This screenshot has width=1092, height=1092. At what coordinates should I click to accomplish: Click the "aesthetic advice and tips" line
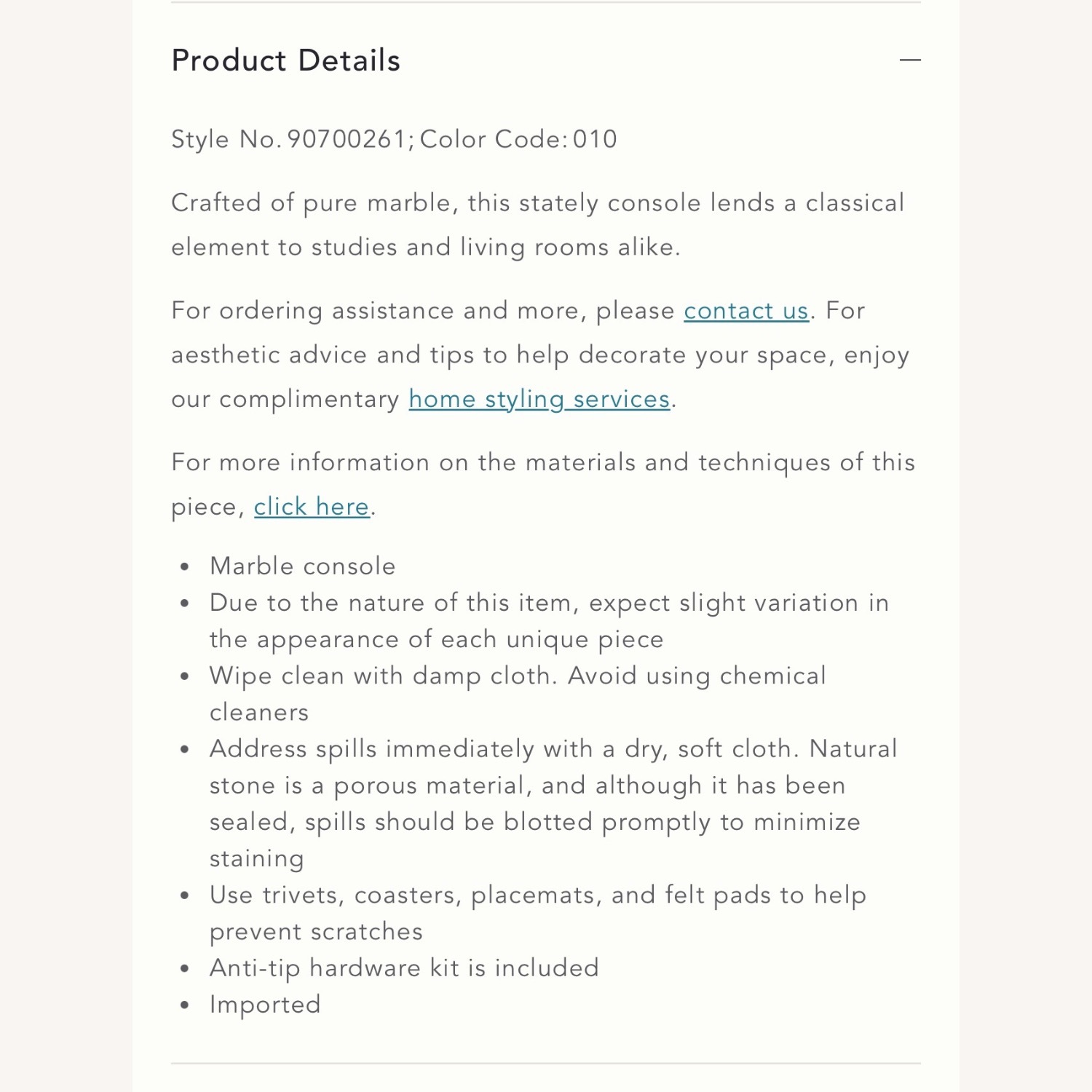coord(539,355)
